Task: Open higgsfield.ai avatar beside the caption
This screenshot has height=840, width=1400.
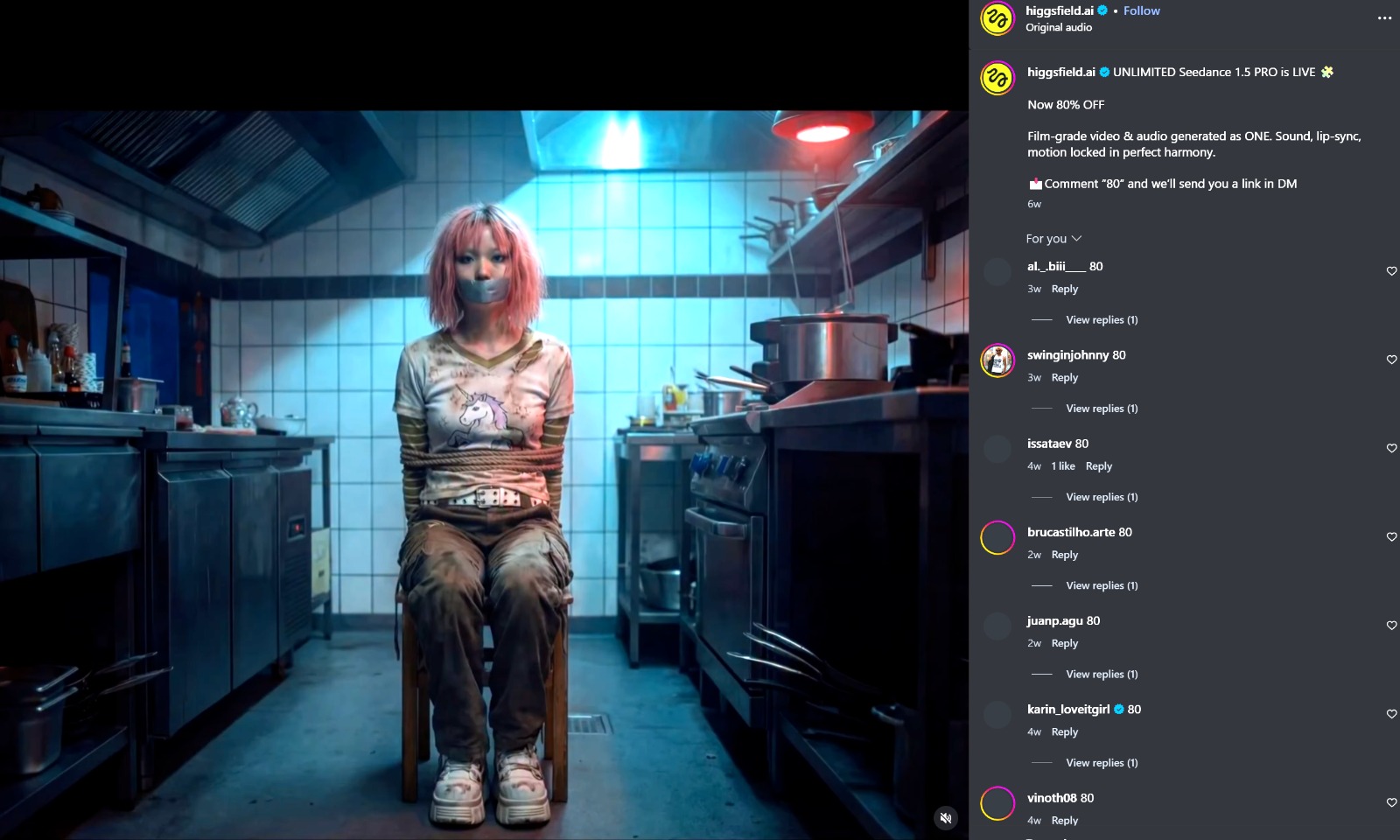Action: point(997,79)
